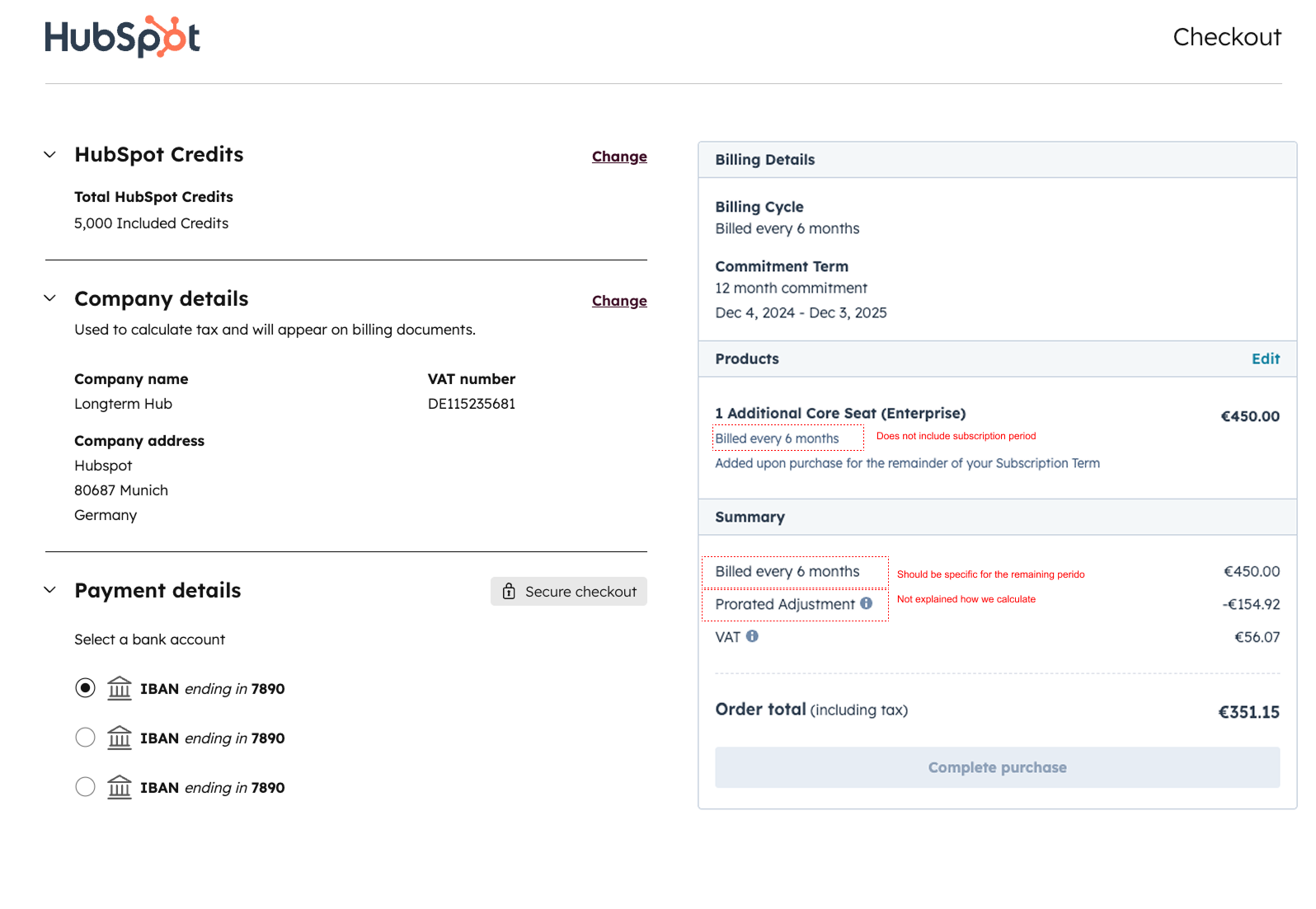Click the 'Select a bank account' label
Image resolution: width=1316 pixels, height=909 pixels.
(150, 640)
